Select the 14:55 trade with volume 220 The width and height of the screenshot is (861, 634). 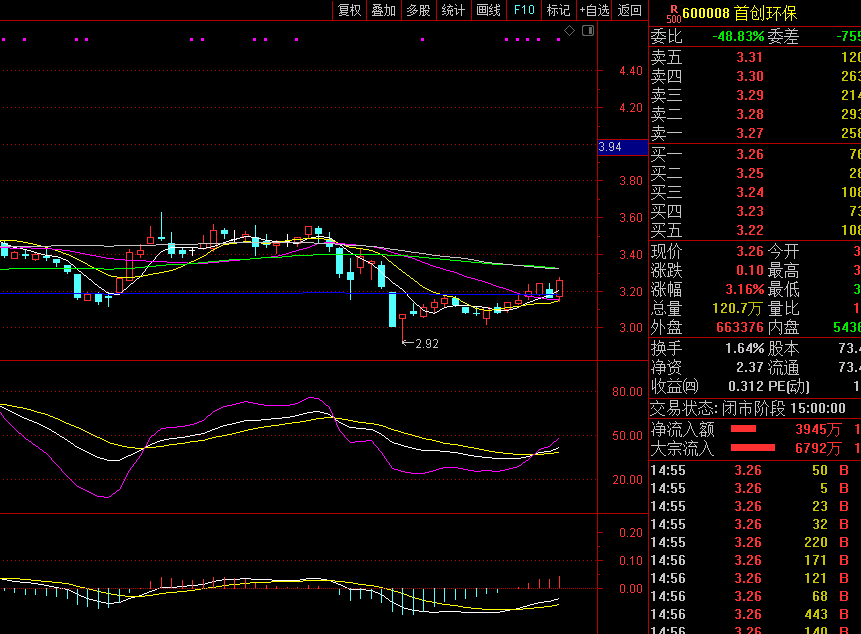(x=755, y=542)
